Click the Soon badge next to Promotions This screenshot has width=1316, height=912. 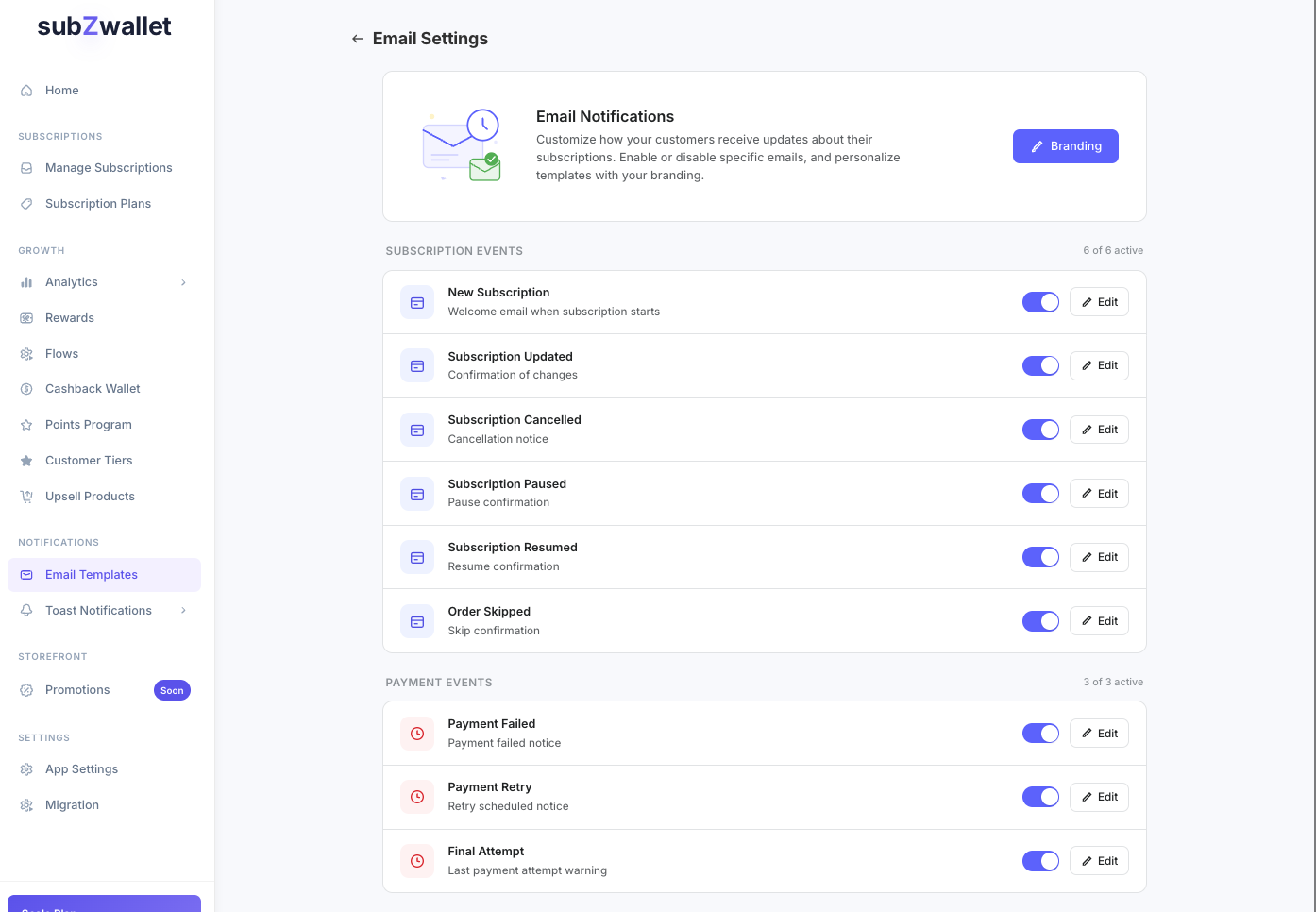[172, 690]
